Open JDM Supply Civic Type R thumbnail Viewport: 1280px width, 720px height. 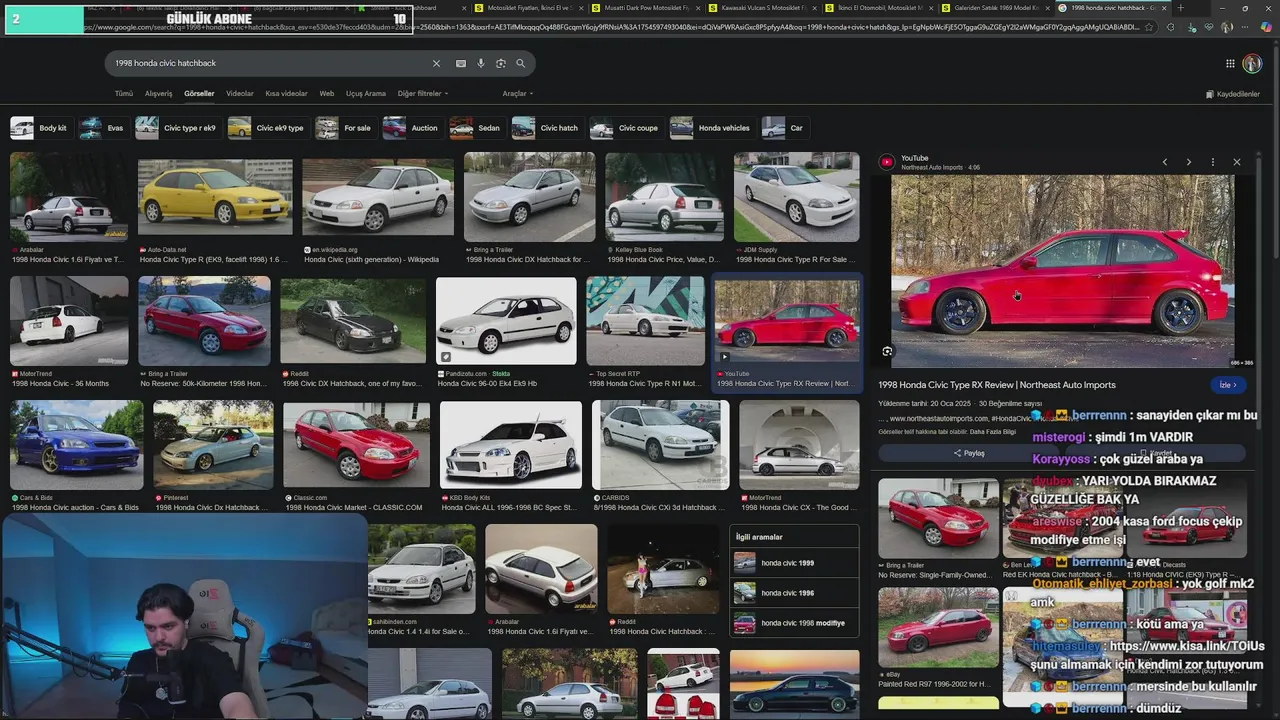[796, 197]
